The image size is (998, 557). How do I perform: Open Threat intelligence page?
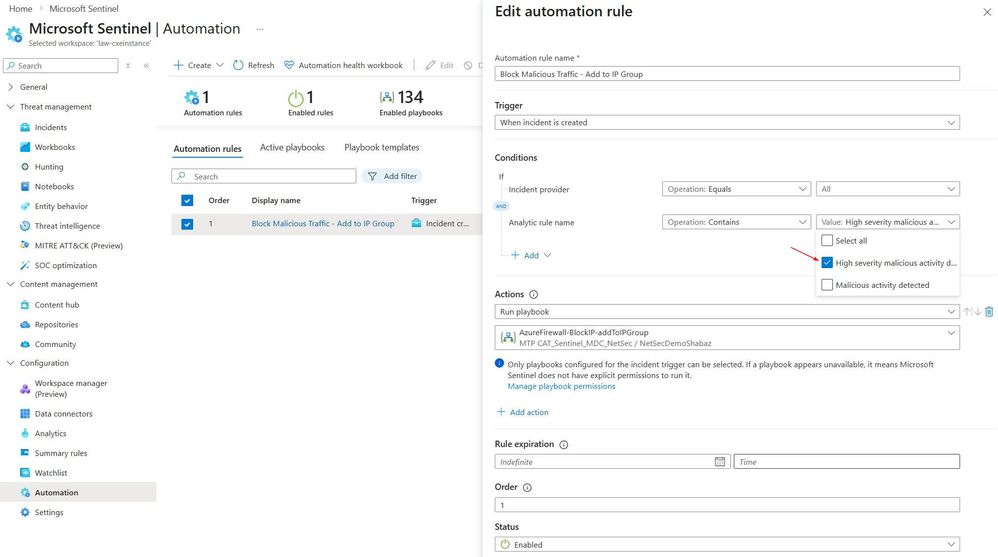tap(67, 226)
